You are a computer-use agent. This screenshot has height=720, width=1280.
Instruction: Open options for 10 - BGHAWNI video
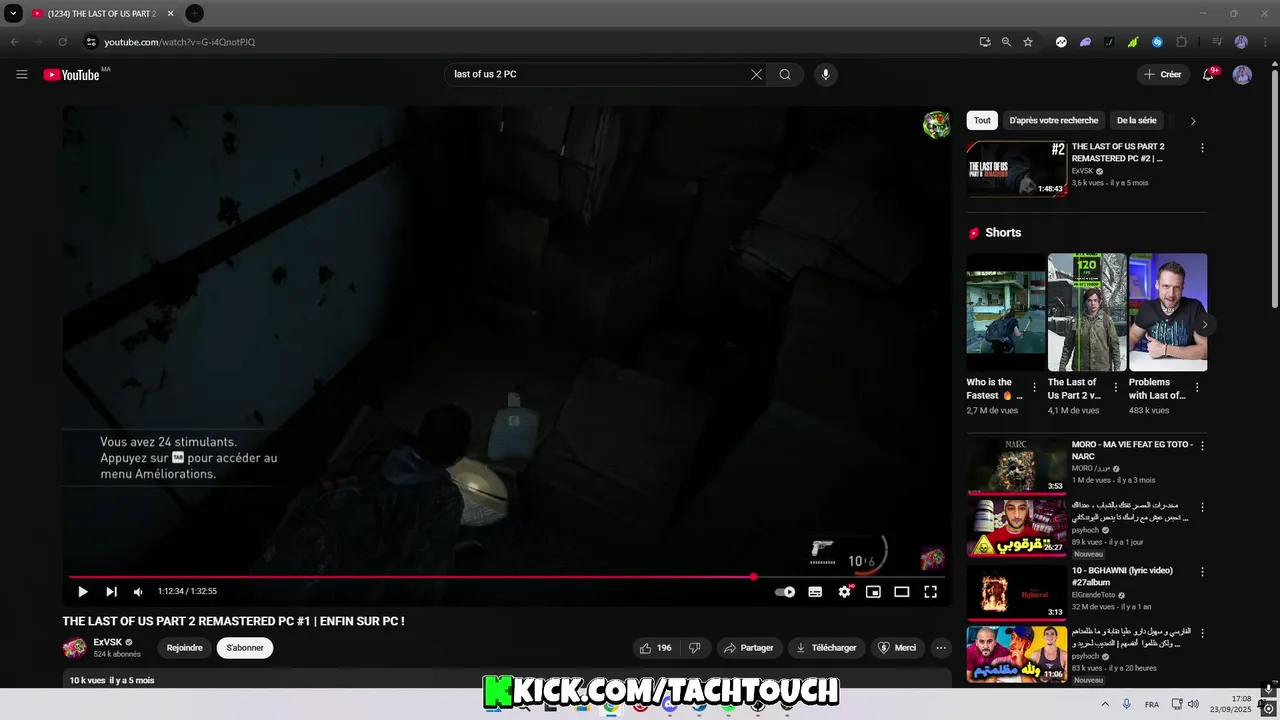pyautogui.click(x=1202, y=571)
